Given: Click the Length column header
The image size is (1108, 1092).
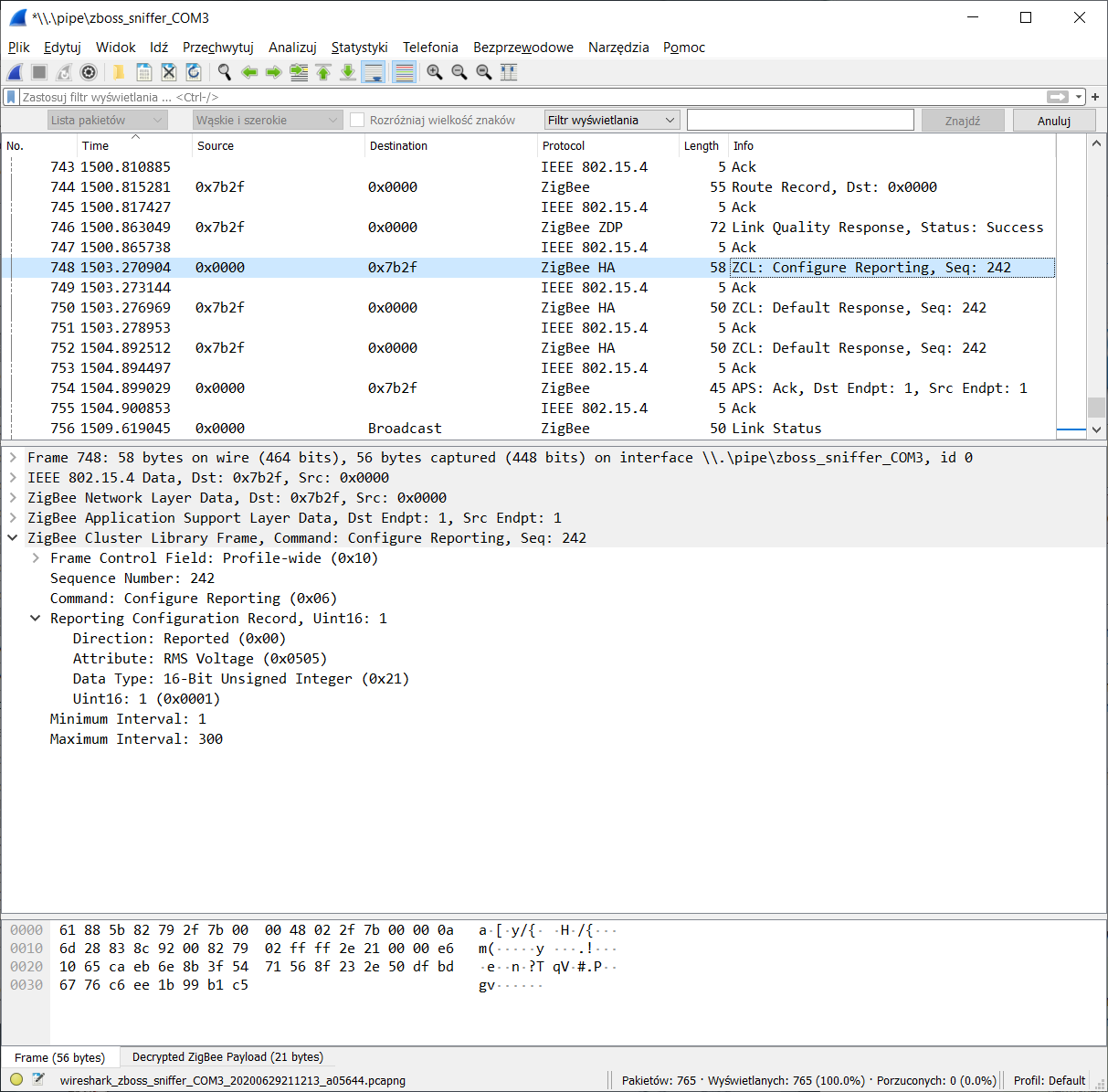Looking at the screenshot, I should (x=703, y=146).
